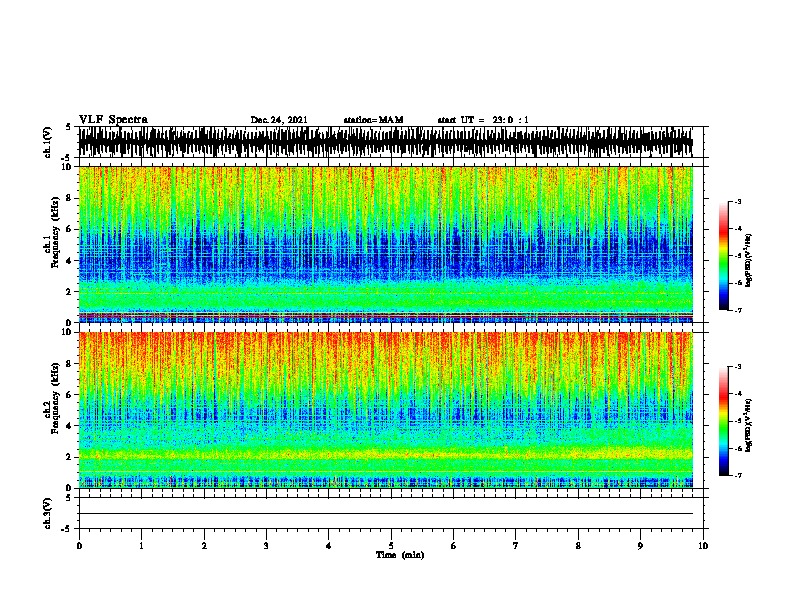Click the time axis tick label "7"

pos(516,546)
